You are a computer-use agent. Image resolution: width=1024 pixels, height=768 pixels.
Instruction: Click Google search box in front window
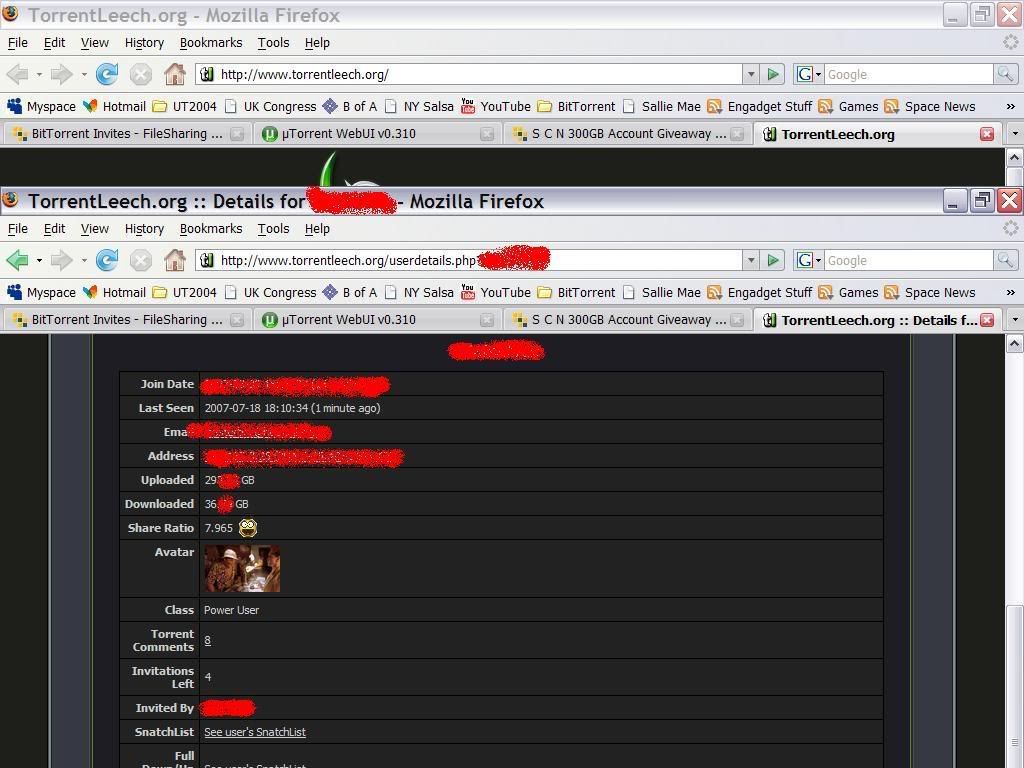click(908, 261)
